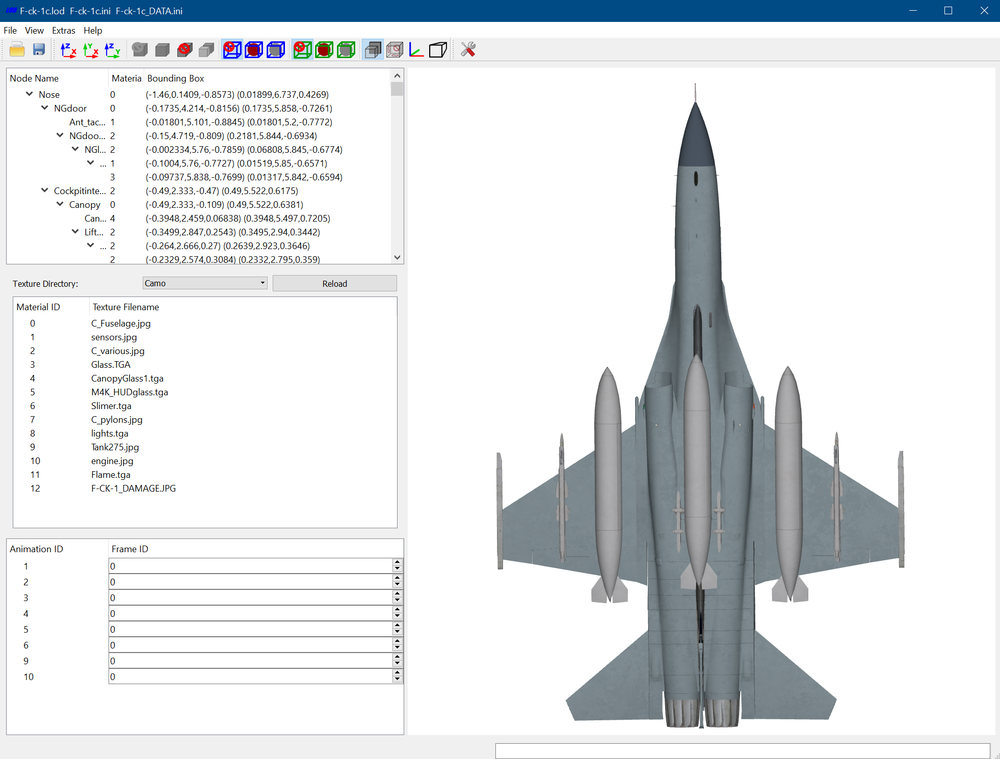Open the Texture Directory Camo dropdown
Screen dimensions: 1000x759
coord(205,283)
